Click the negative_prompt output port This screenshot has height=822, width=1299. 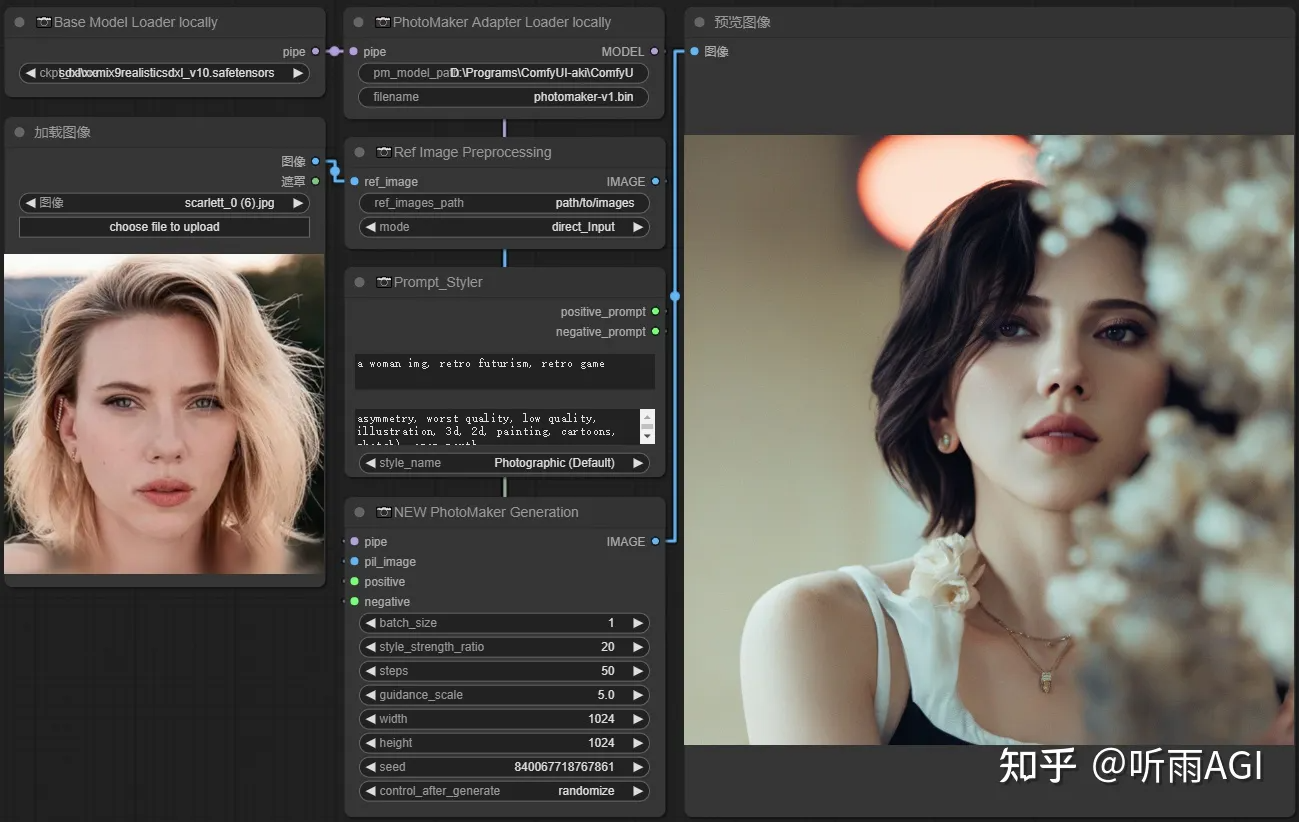point(655,331)
